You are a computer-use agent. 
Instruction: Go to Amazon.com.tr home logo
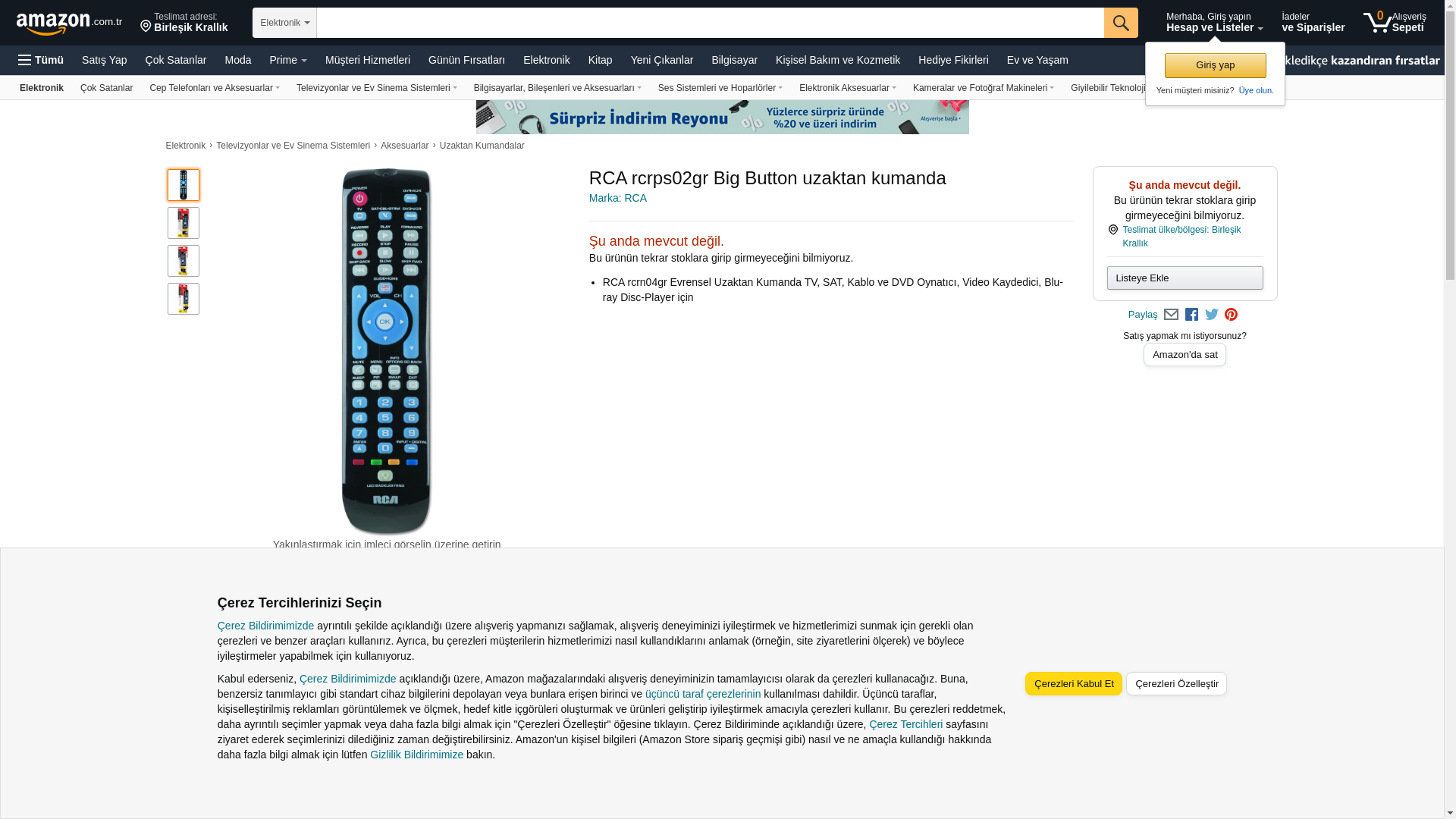pos(69,24)
